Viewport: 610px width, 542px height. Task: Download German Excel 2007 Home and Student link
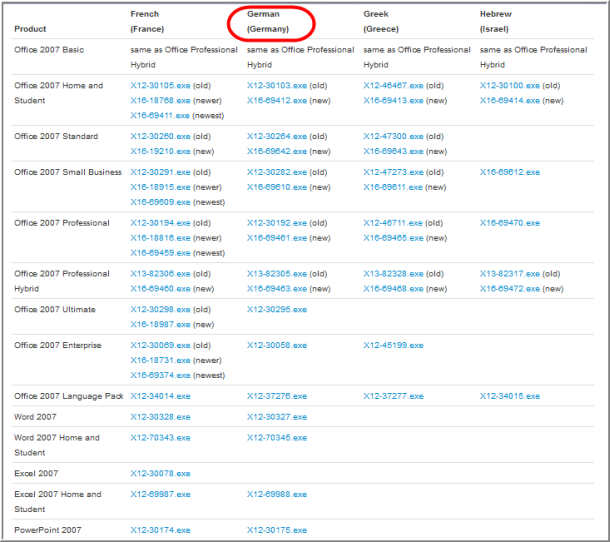277,495
